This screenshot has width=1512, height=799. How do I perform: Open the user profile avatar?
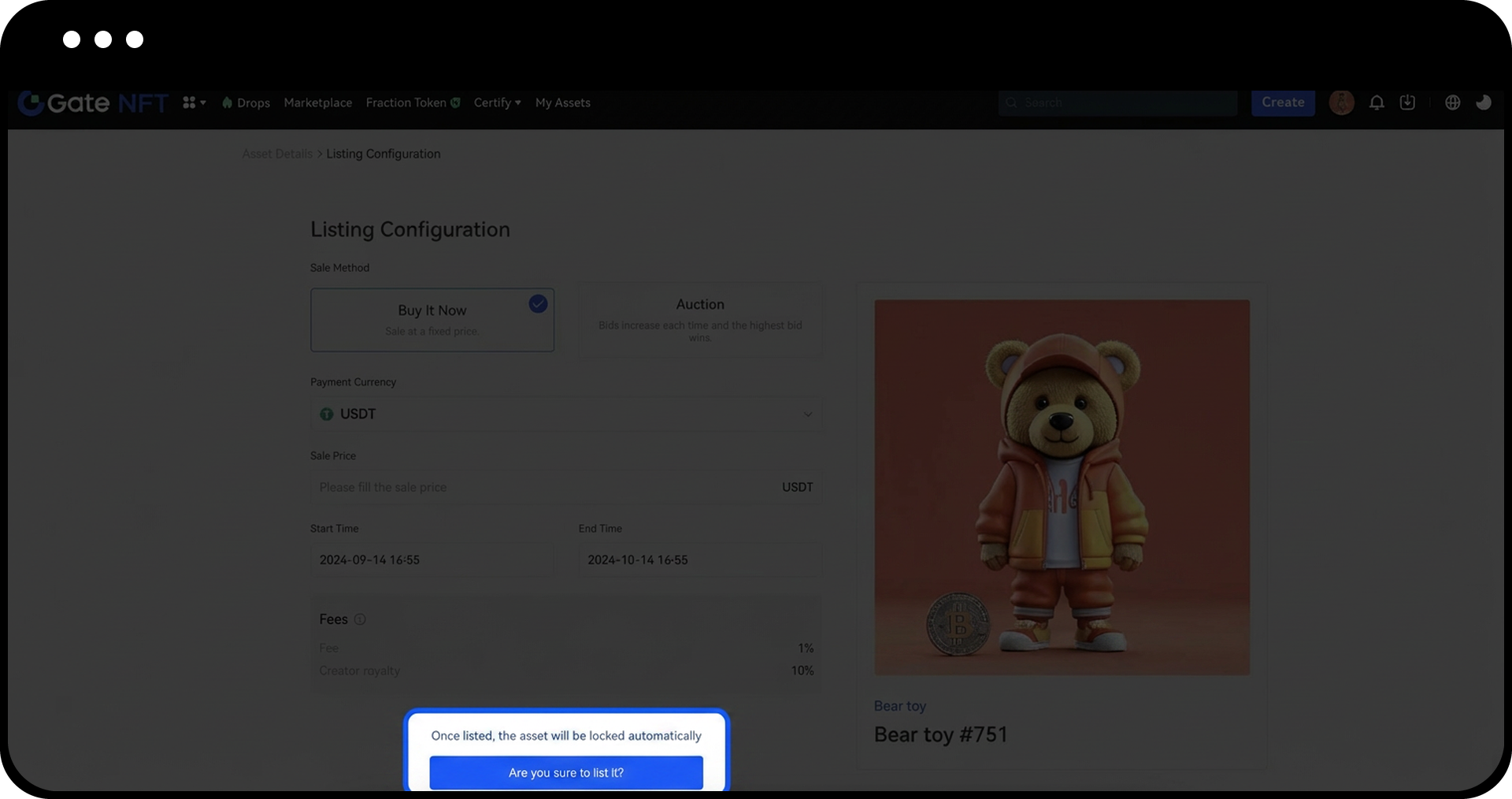tap(1341, 103)
